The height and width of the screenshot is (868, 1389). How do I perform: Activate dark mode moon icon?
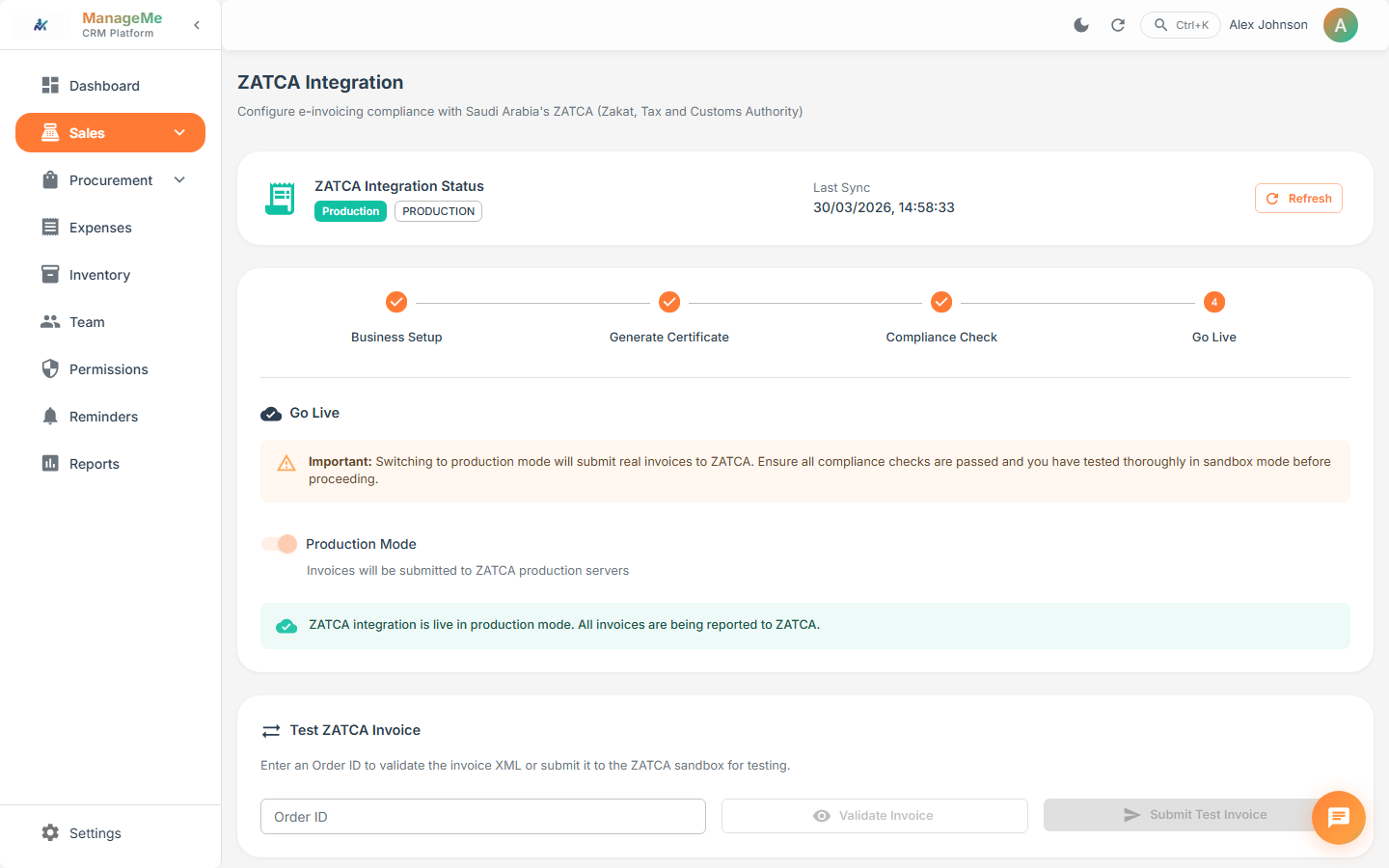[x=1081, y=25]
